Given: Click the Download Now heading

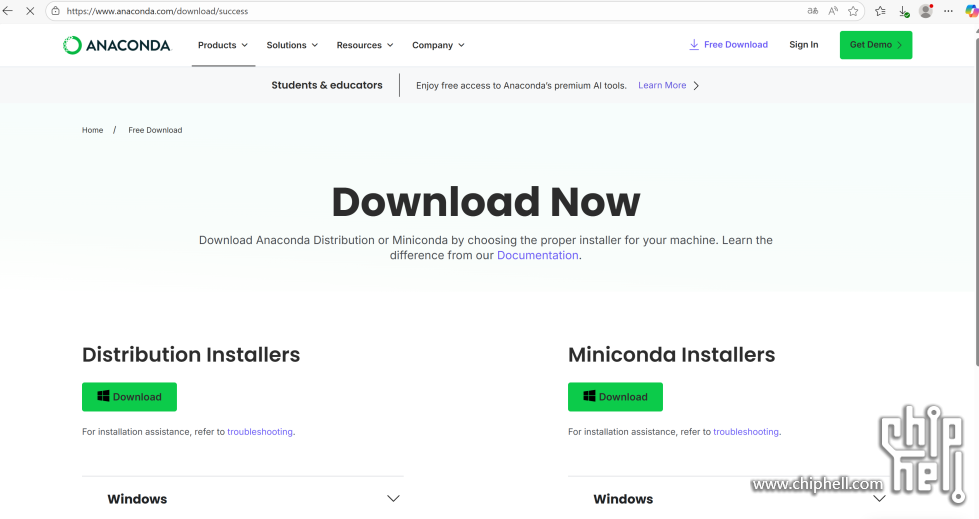Looking at the screenshot, I should [x=486, y=202].
